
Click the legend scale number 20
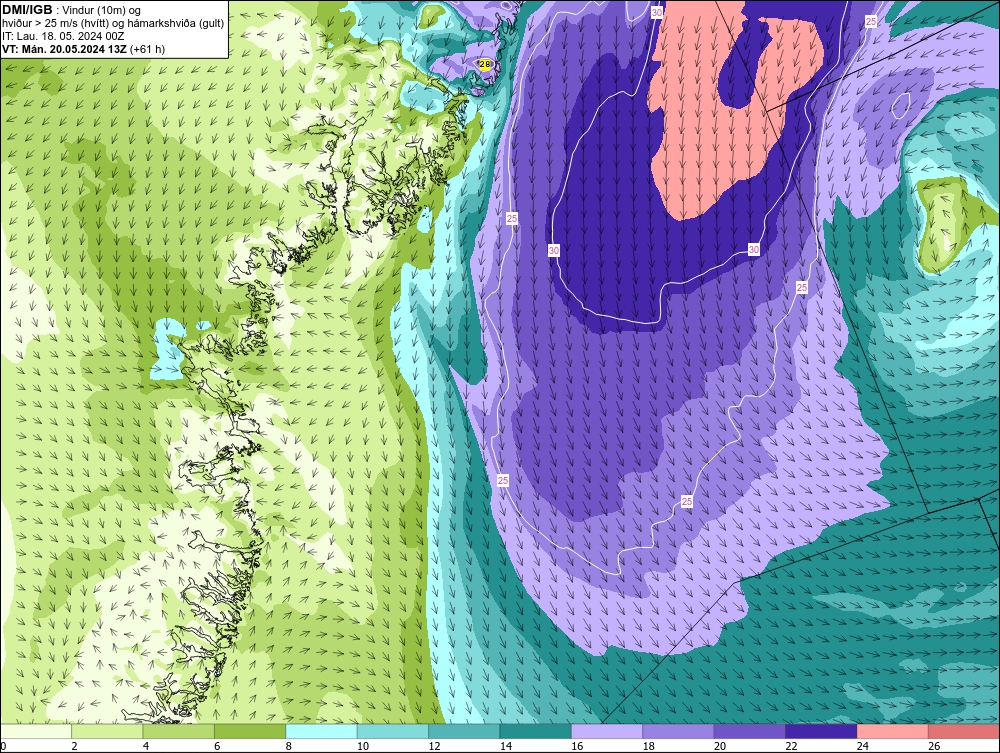(x=720, y=746)
